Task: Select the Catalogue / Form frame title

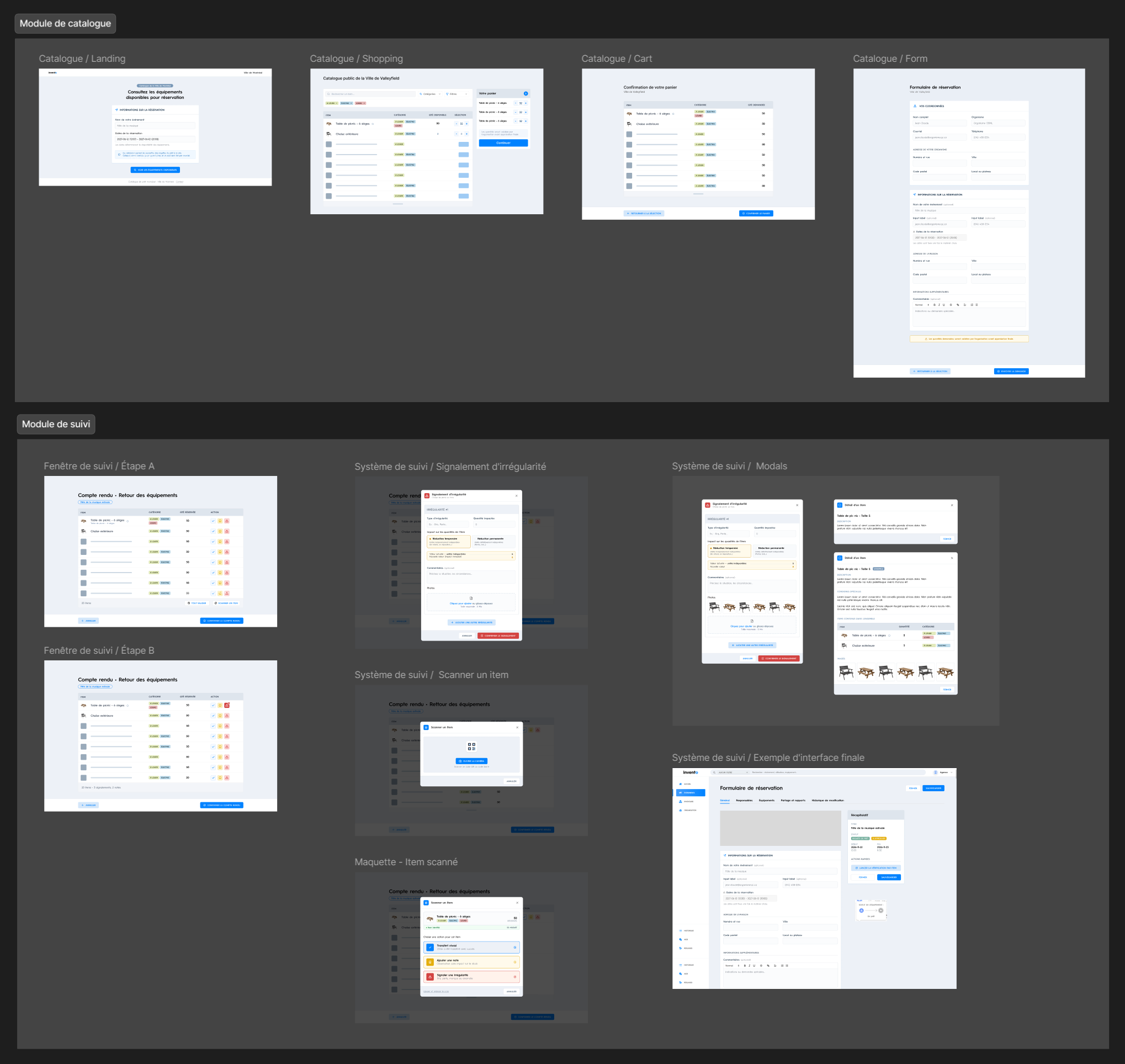Action: (890, 59)
